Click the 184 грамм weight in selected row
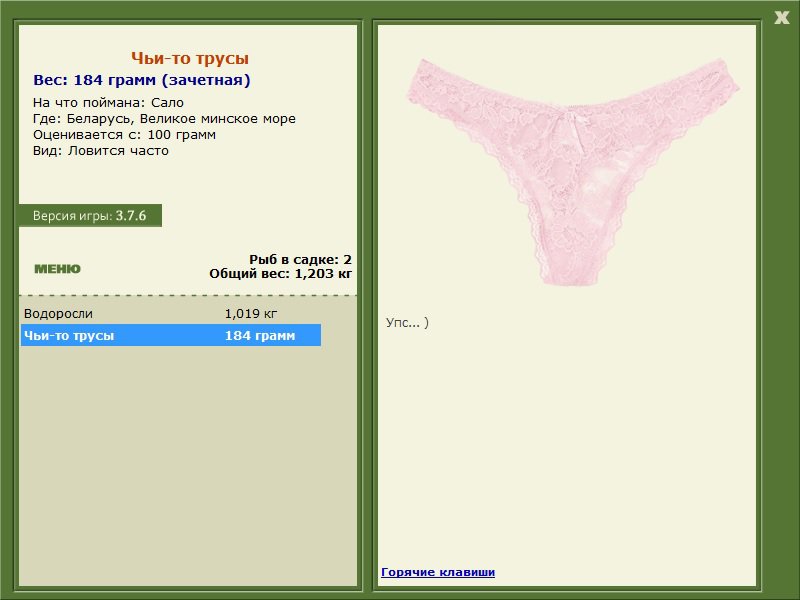This screenshot has width=800, height=600. 260,336
